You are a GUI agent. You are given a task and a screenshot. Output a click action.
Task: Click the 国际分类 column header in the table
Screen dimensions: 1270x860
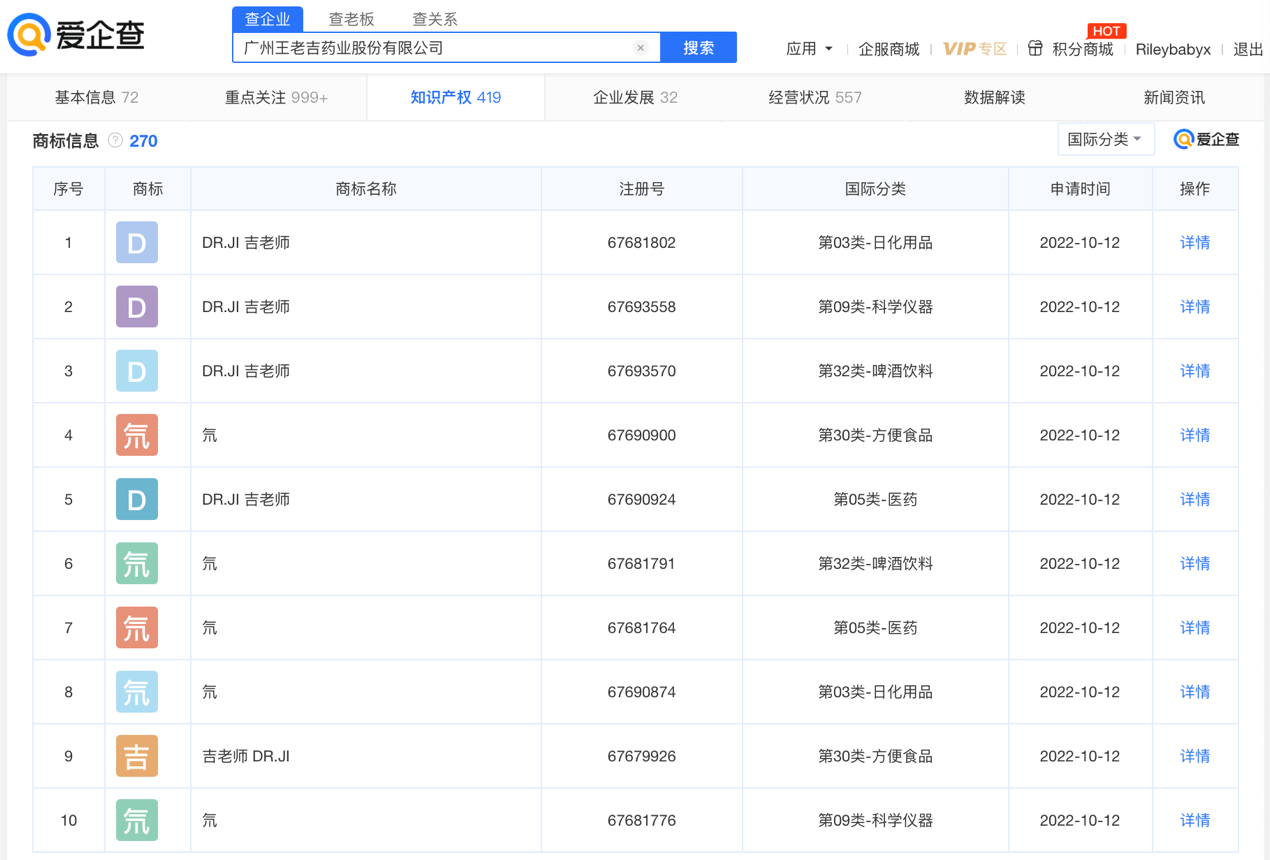click(875, 189)
